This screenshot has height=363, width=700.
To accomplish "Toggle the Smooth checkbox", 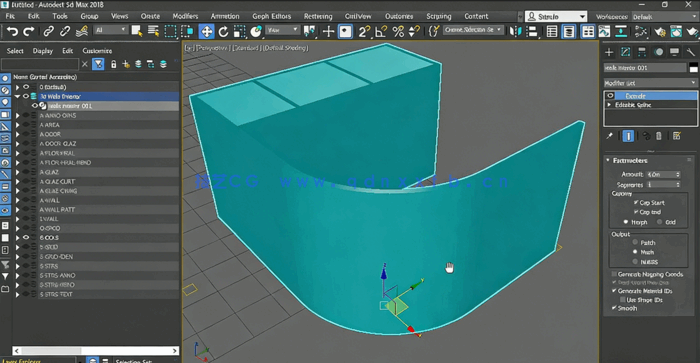I will pos(614,308).
